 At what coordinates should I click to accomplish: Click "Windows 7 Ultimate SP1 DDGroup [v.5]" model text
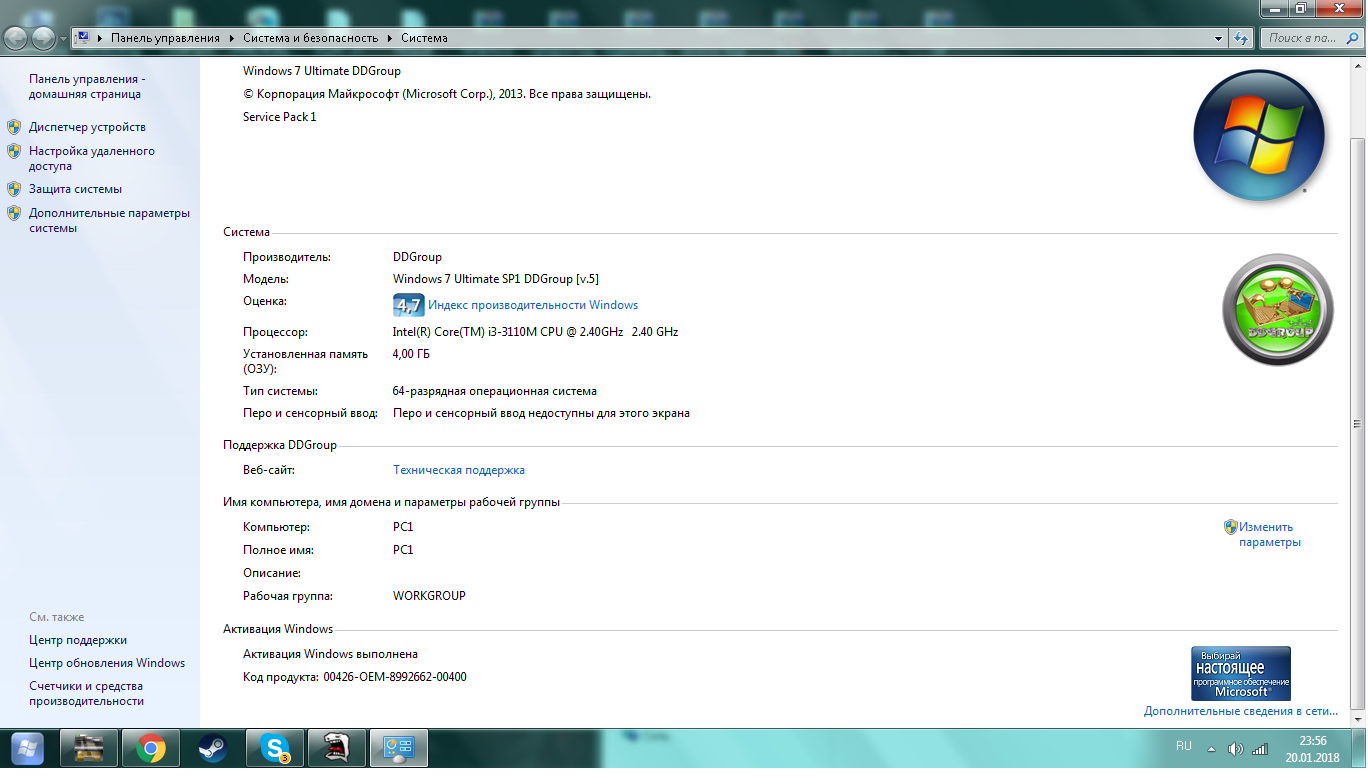point(496,279)
